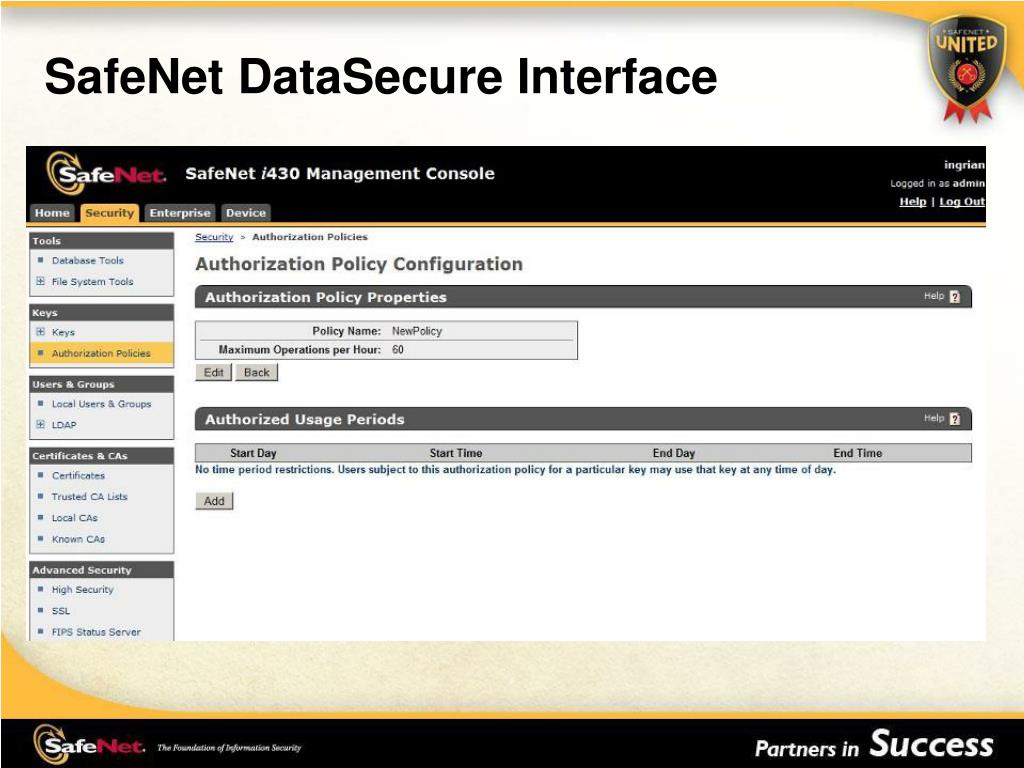Click the Start Day column header

(253, 453)
